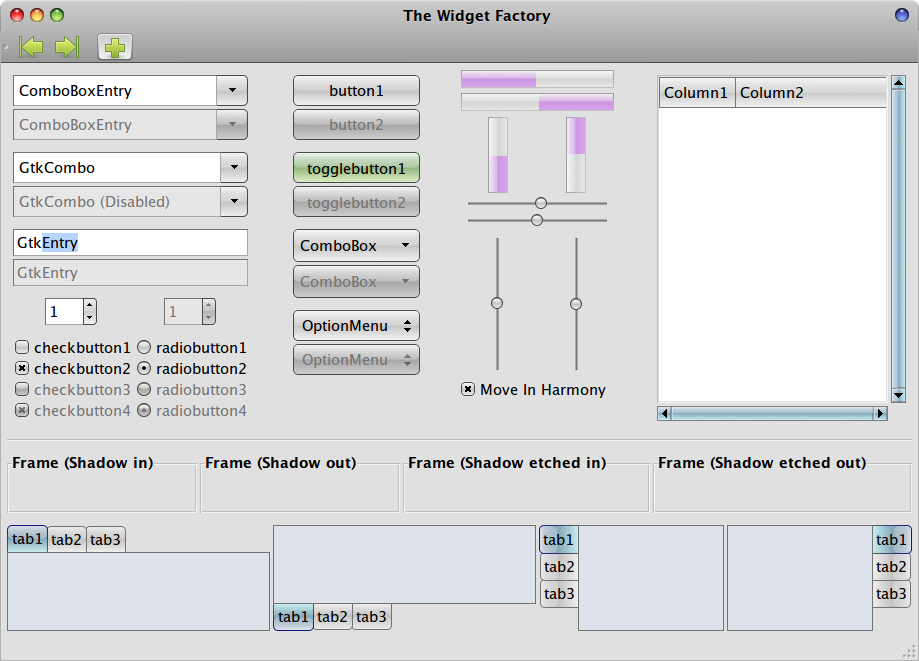The height and width of the screenshot is (661, 919).
Task: Open the active ComboBox dropdown
Action: pos(356,246)
